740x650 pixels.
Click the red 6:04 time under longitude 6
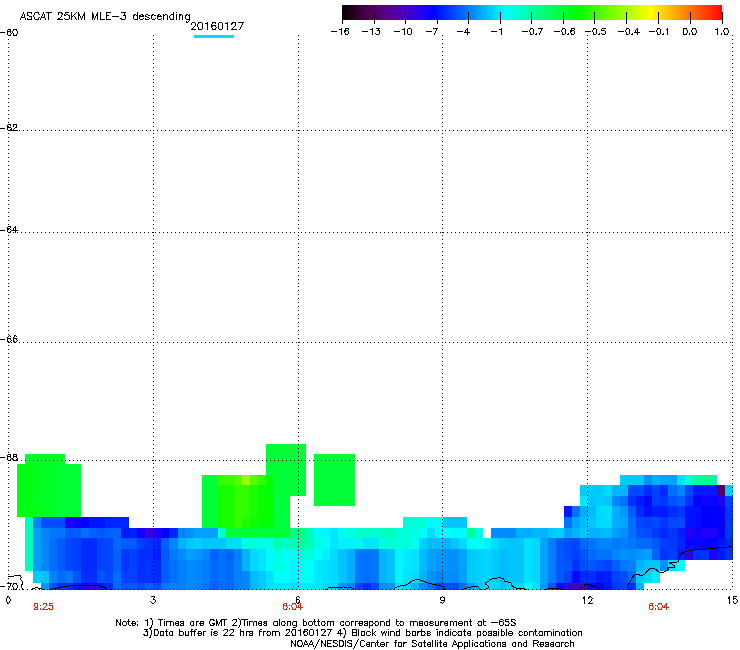click(x=292, y=607)
